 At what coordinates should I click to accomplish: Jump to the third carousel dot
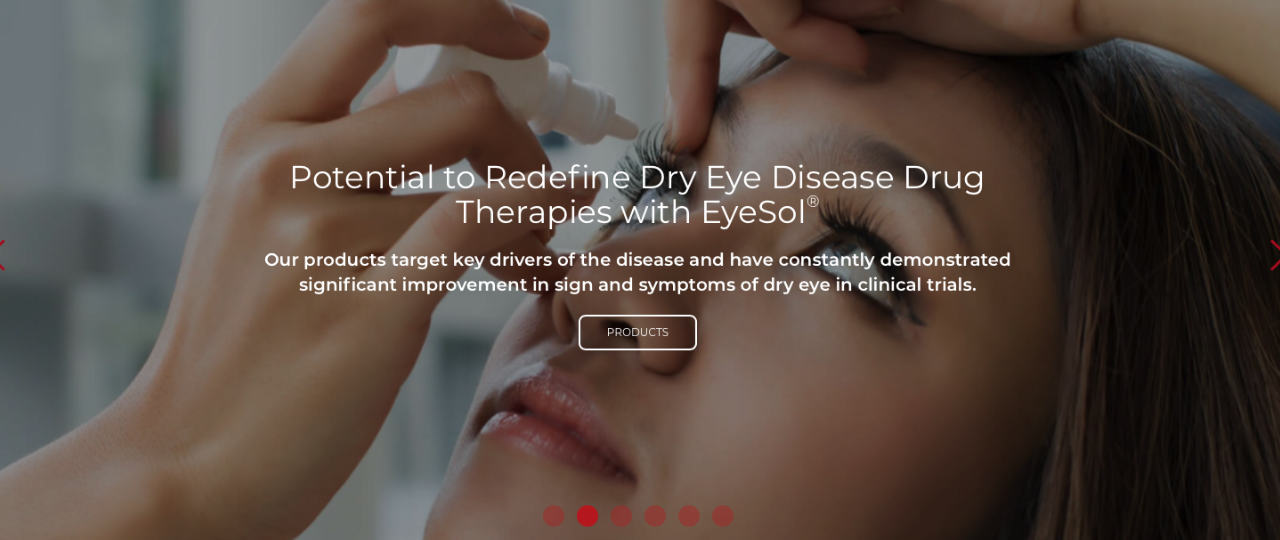pyautogui.click(x=621, y=516)
